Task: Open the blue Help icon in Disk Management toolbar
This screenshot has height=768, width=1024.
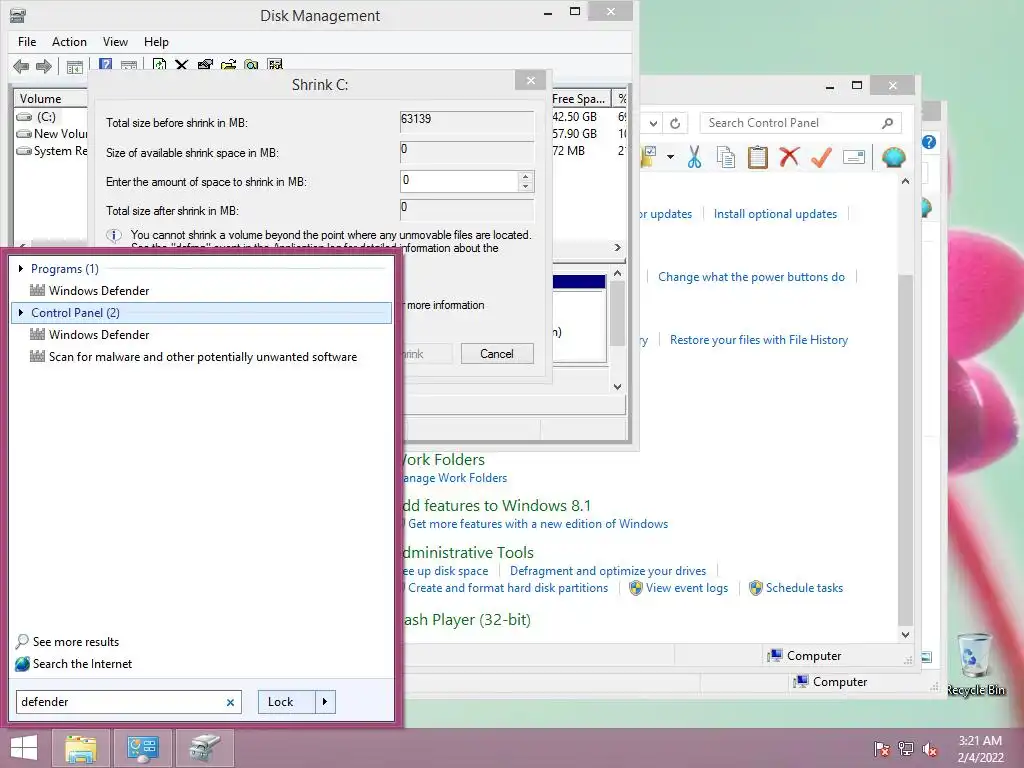Action: pyautogui.click(x=105, y=64)
